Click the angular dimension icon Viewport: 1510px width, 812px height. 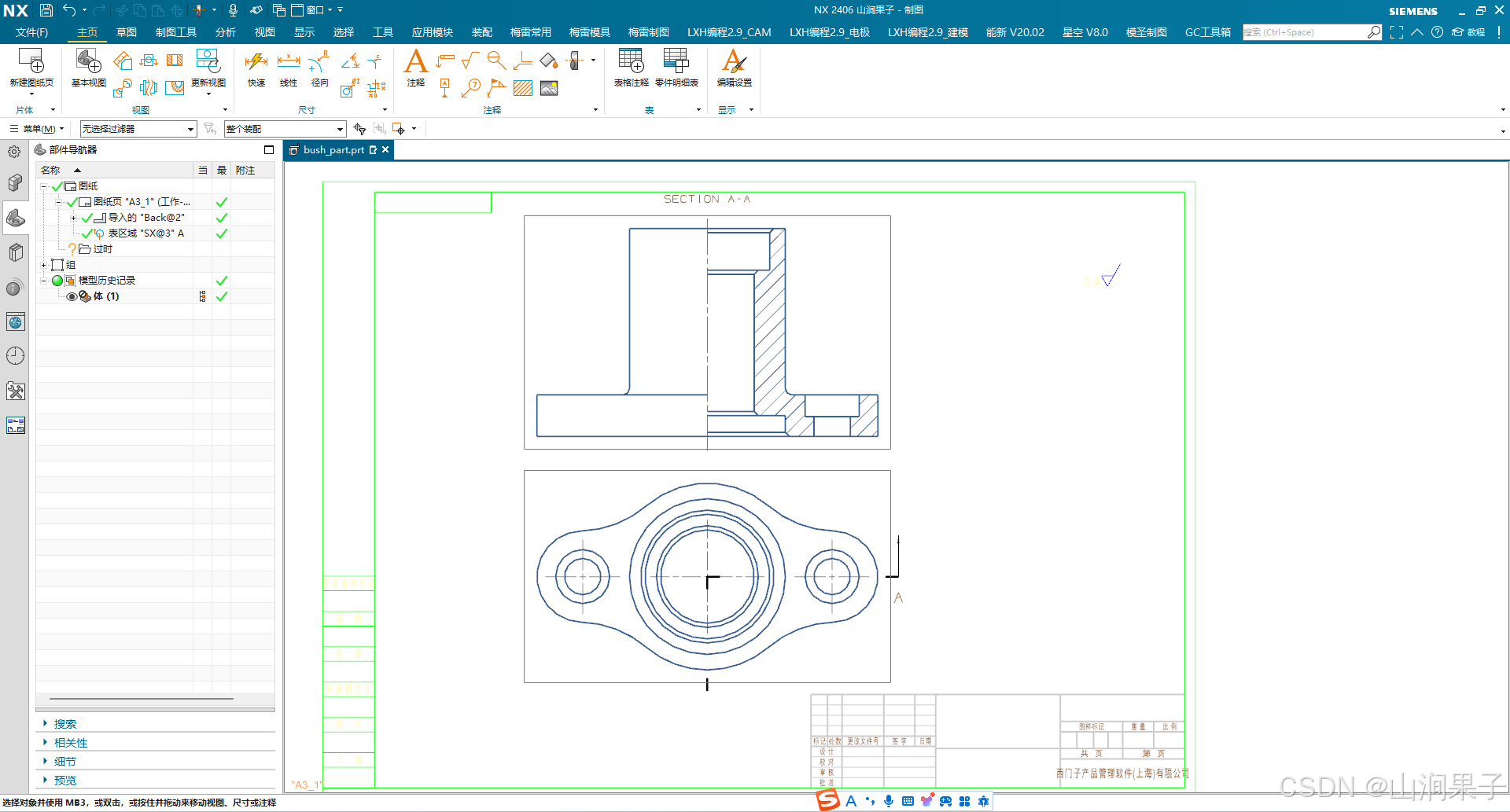[x=351, y=61]
